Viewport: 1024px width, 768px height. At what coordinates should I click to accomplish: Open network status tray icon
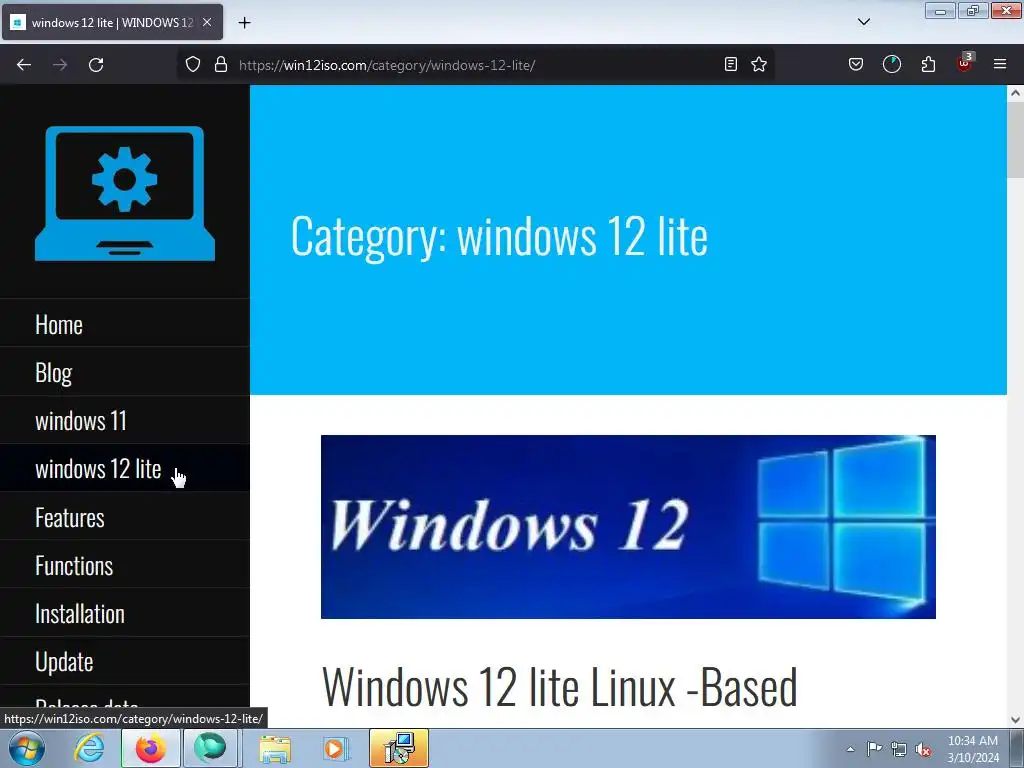point(899,749)
